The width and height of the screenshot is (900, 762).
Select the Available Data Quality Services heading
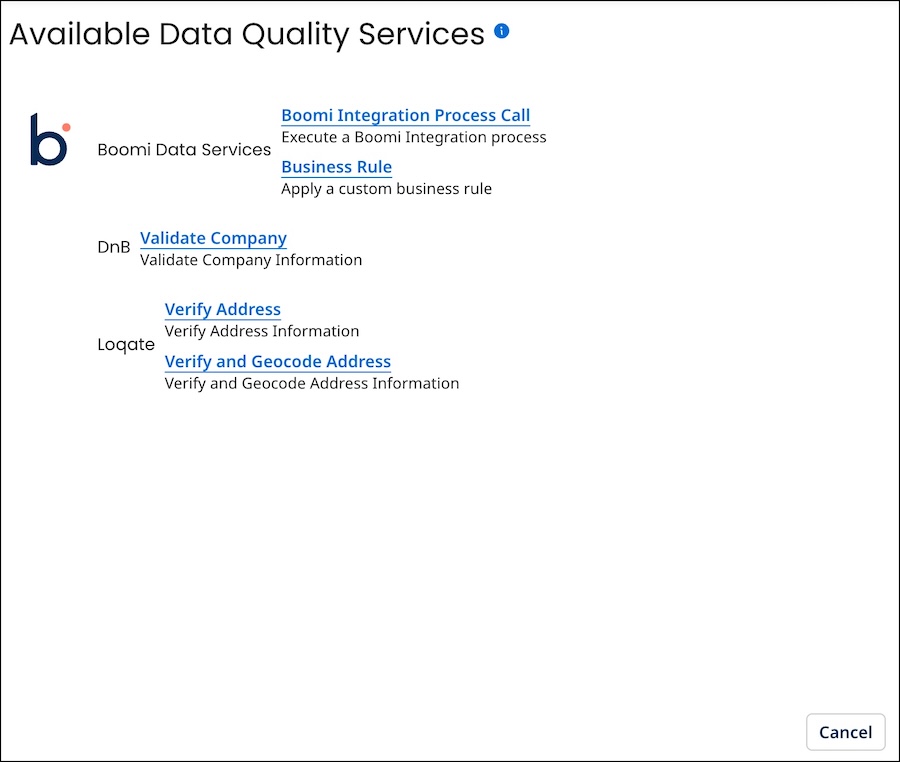(x=243, y=33)
